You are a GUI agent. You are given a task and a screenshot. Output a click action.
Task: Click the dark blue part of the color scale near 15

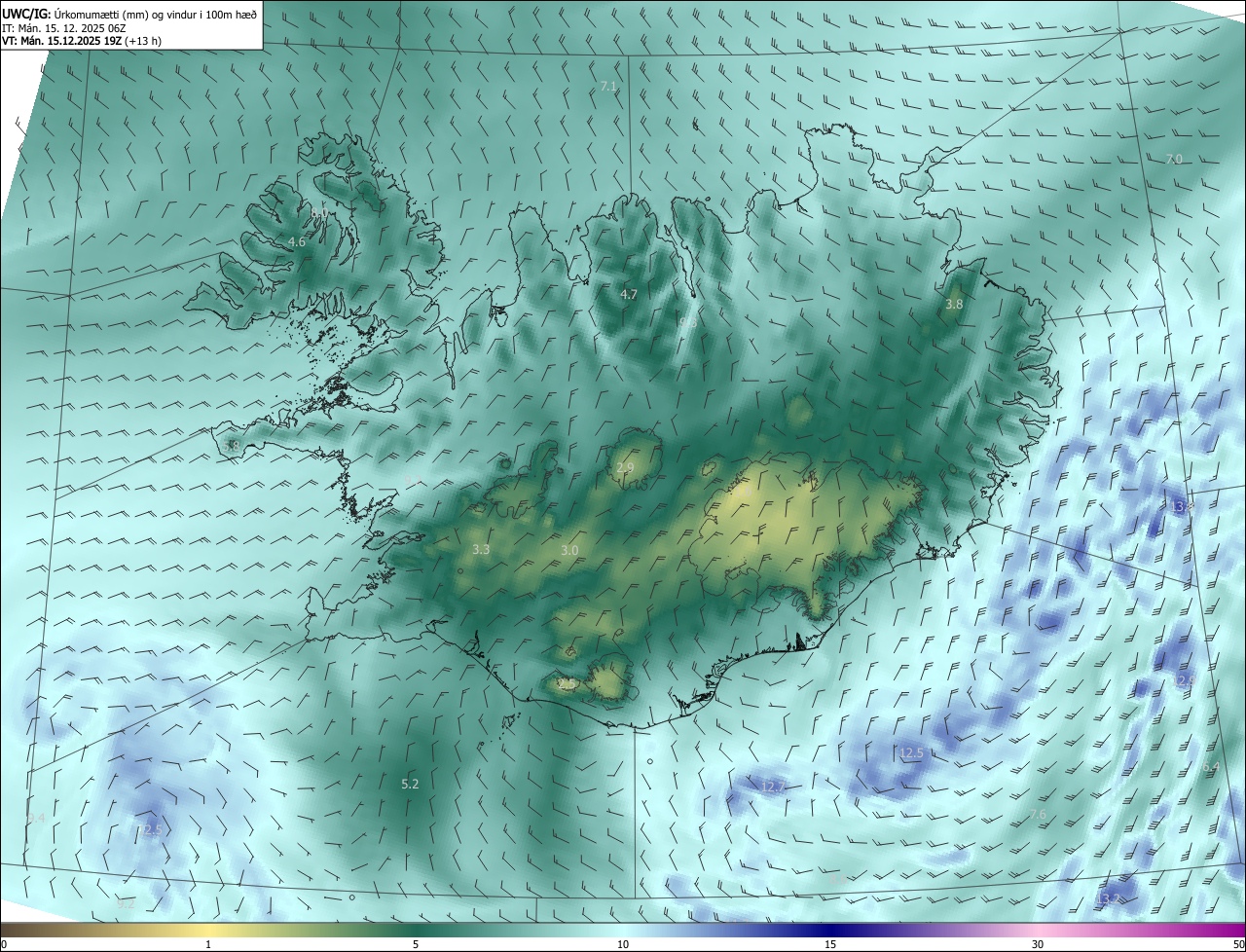click(x=830, y=930)
